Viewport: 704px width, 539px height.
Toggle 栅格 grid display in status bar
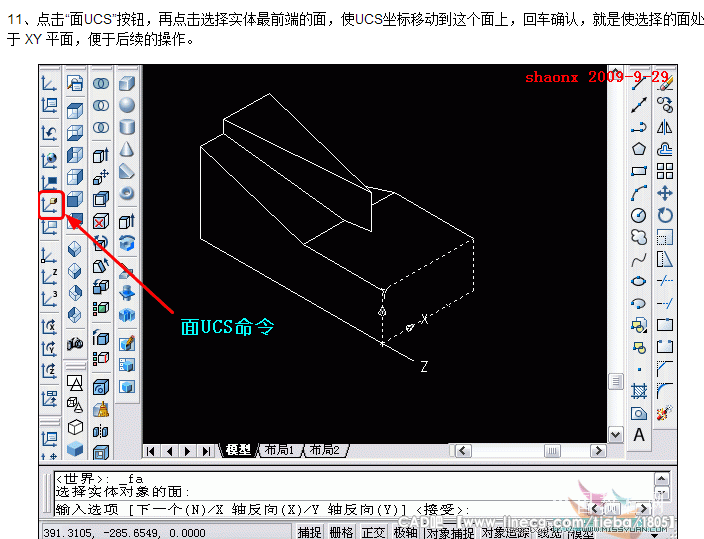tap(341, 533)
